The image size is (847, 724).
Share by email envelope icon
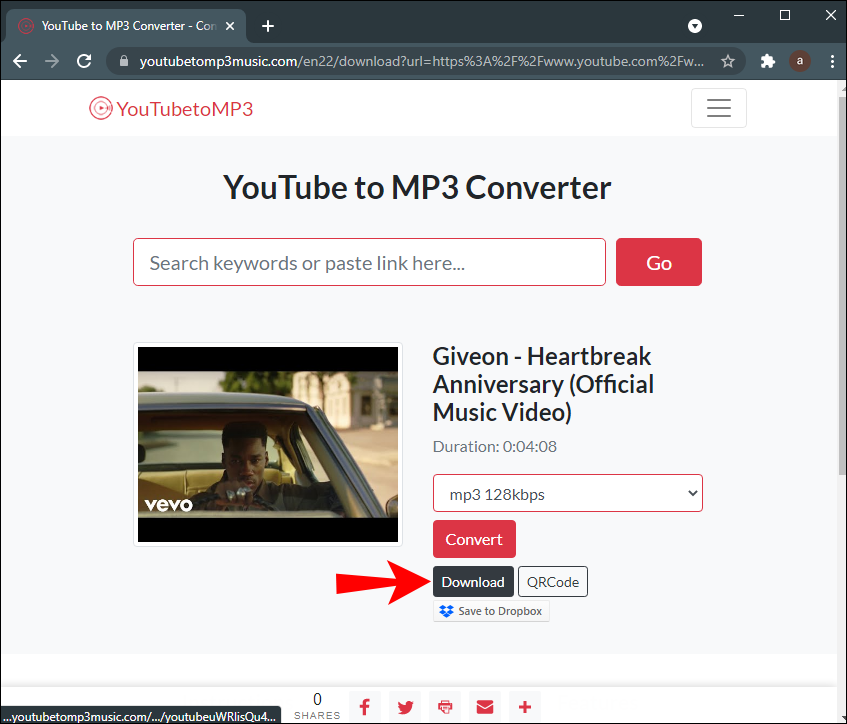pos(485,706)
